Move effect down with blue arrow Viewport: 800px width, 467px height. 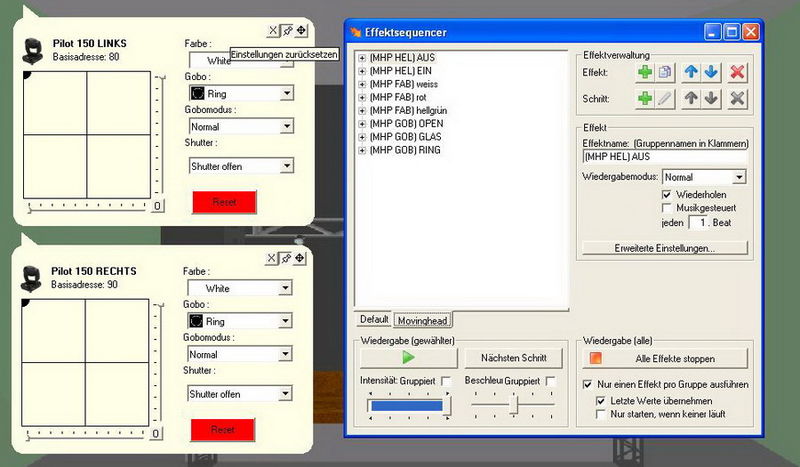coord(709,73)
